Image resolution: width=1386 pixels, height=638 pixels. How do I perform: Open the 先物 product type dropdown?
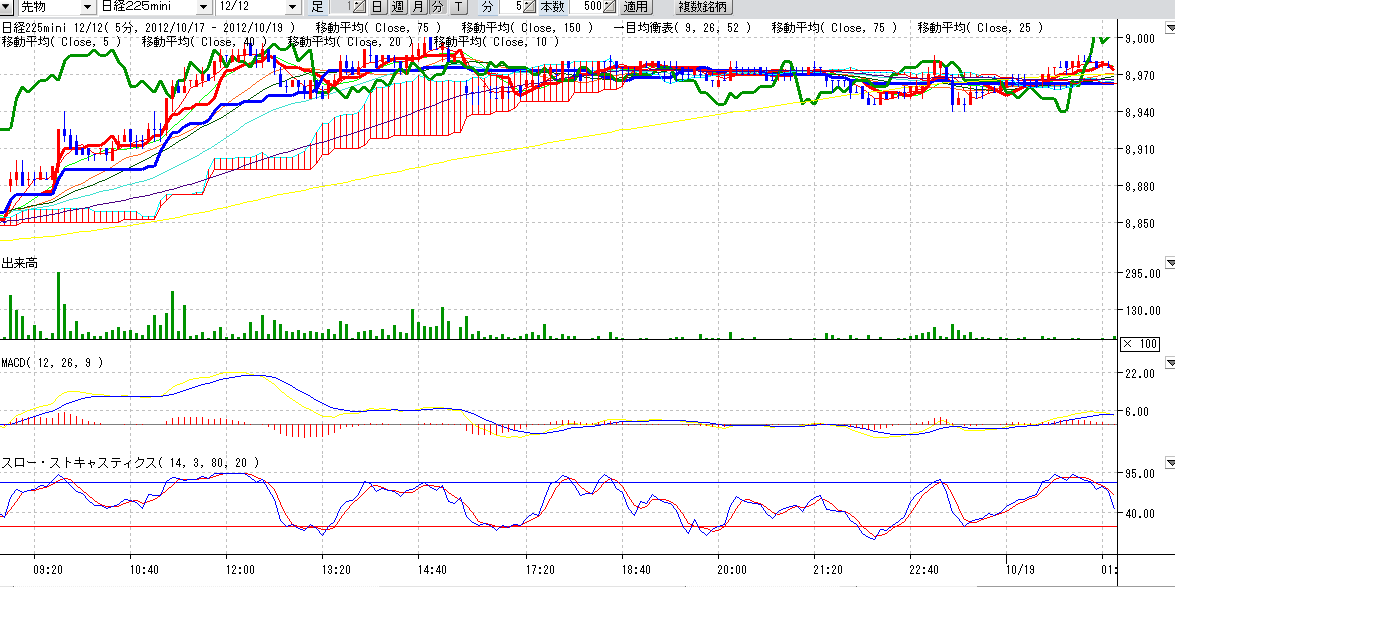pyautogui.click(x=87, y=7)
